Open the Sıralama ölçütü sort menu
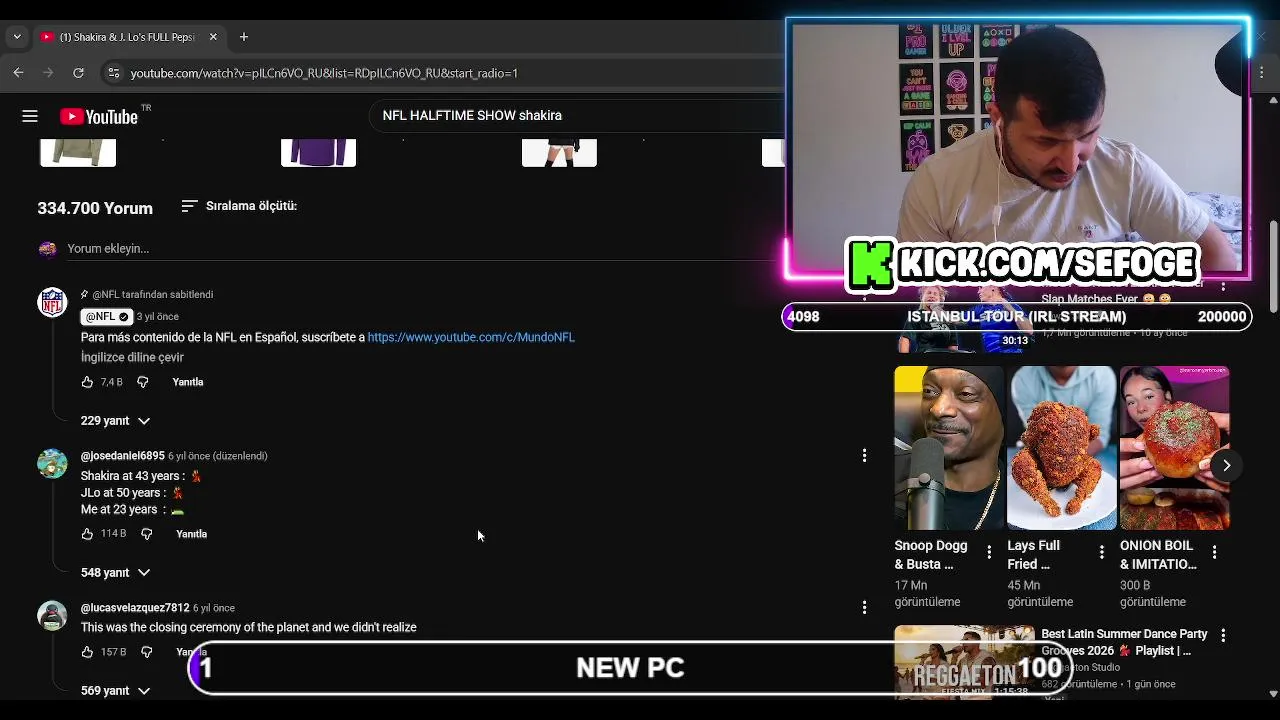This screenshot has width=1280, height=720. (239, 206)
